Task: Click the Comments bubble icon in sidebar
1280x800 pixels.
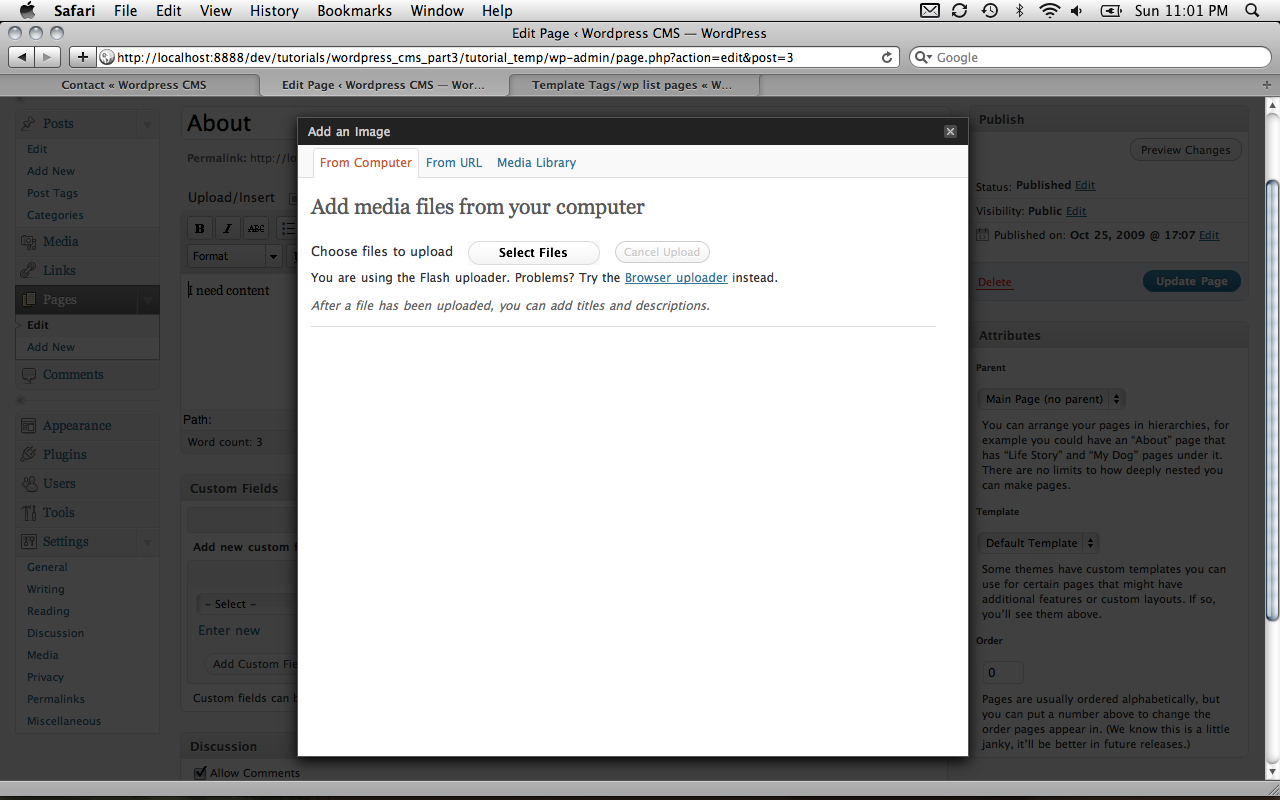Action: point(28,375)
